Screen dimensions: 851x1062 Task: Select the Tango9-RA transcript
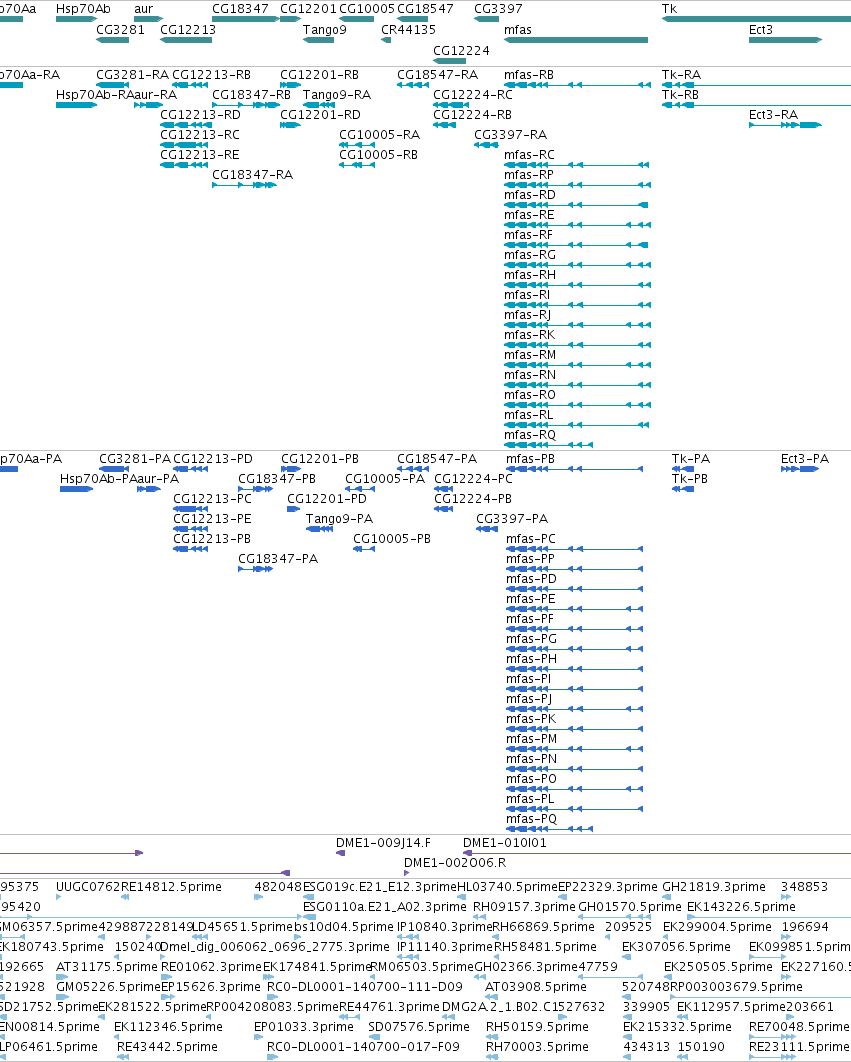click(319, 105)
